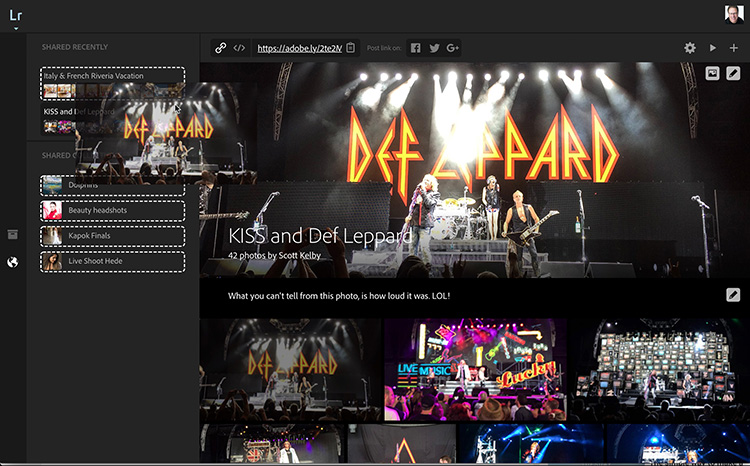The image size is (750, 466).
Task: Open the blue-lit stage photo at grid edge
Action: point(677,443)
